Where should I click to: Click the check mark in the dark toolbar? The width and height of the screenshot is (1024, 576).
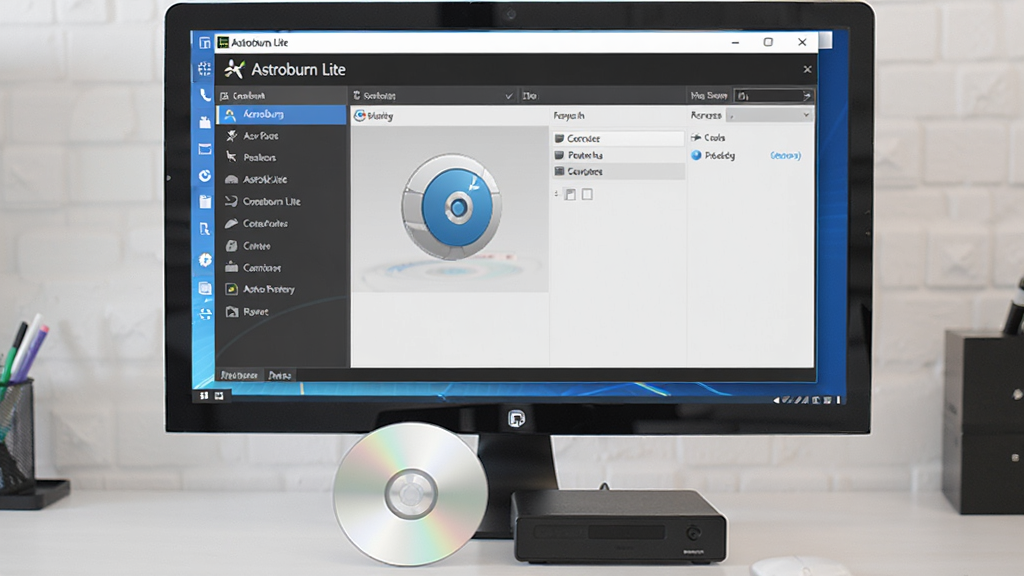click(509, 96)
